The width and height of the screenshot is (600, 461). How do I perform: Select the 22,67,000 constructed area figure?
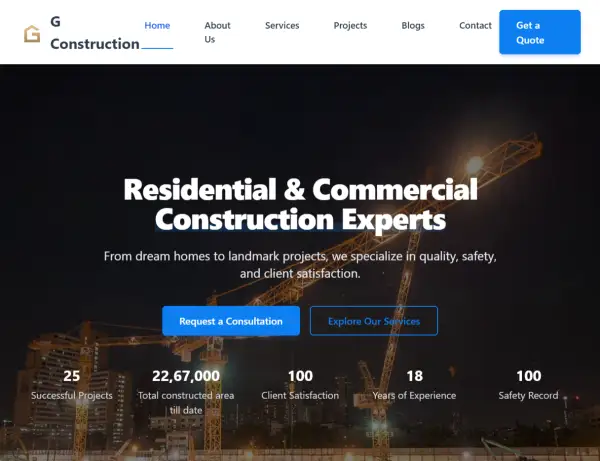186,376
